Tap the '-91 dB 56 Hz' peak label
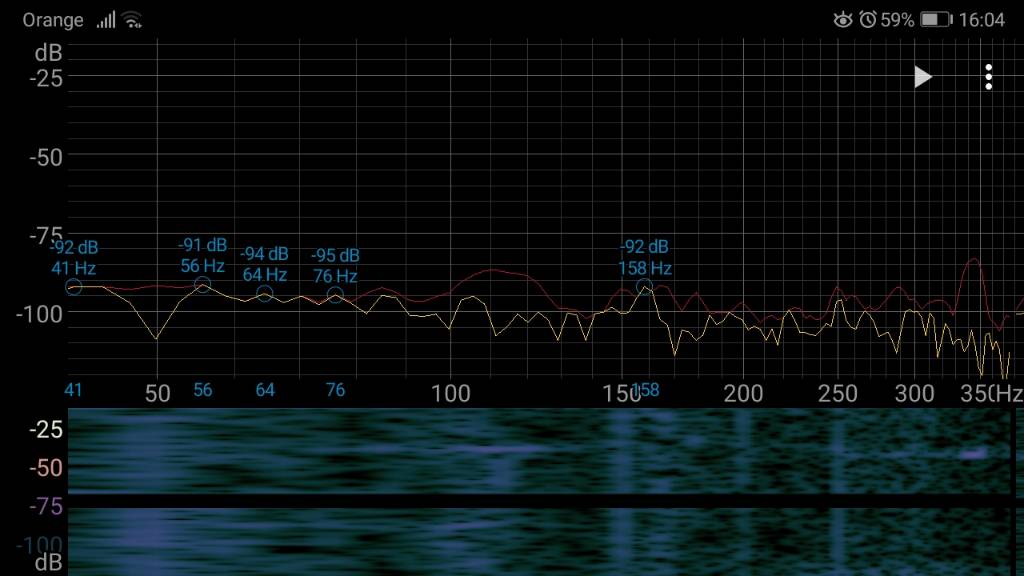Screen dimensions: 1024x576 [202, 255]
